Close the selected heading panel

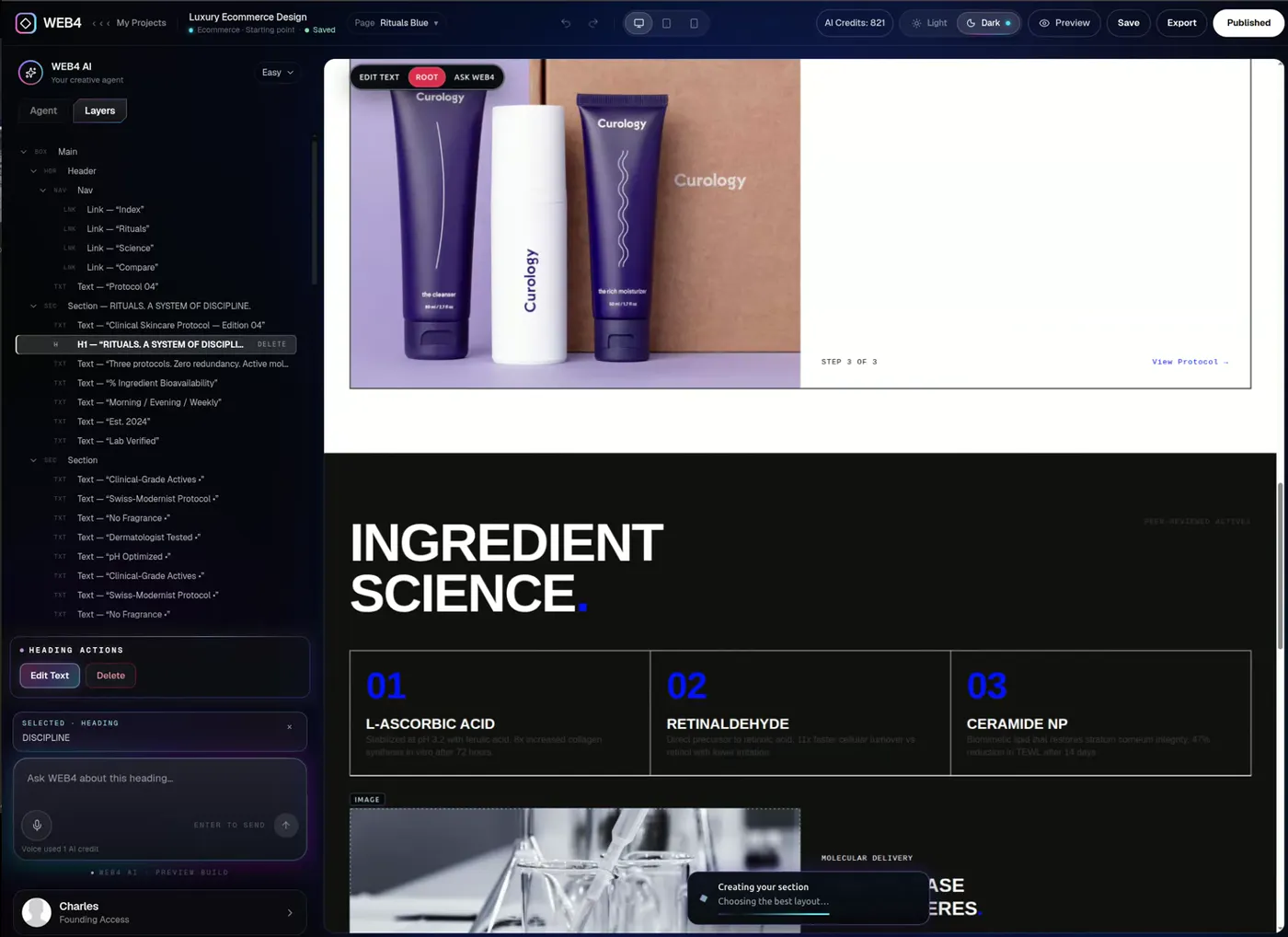(x=290, y=727)
